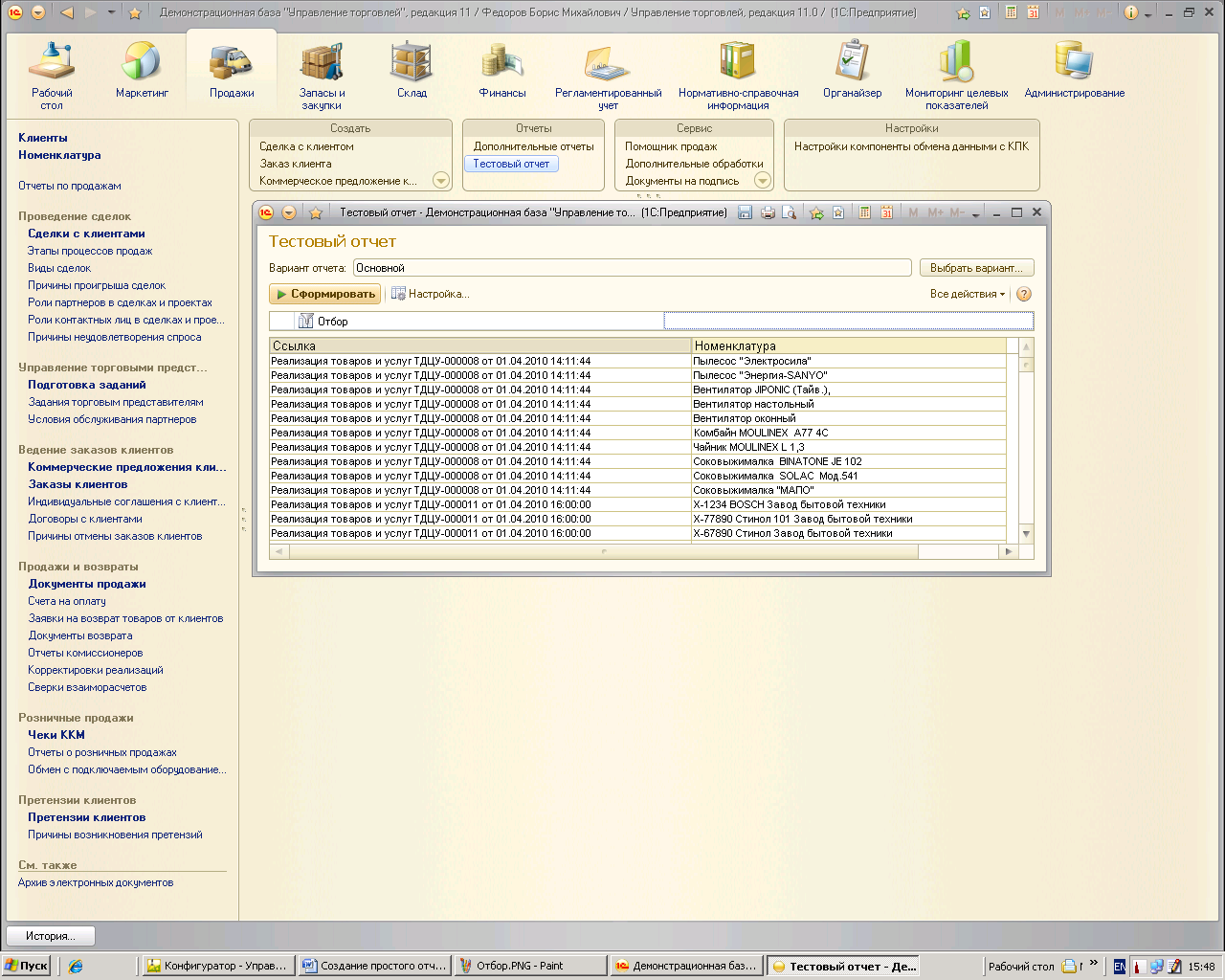Viewport: 1225px width, 980px height.
Task: Open the Нормативно-справочная информация section
Action: pyautogui.click(x=738, y=76)
